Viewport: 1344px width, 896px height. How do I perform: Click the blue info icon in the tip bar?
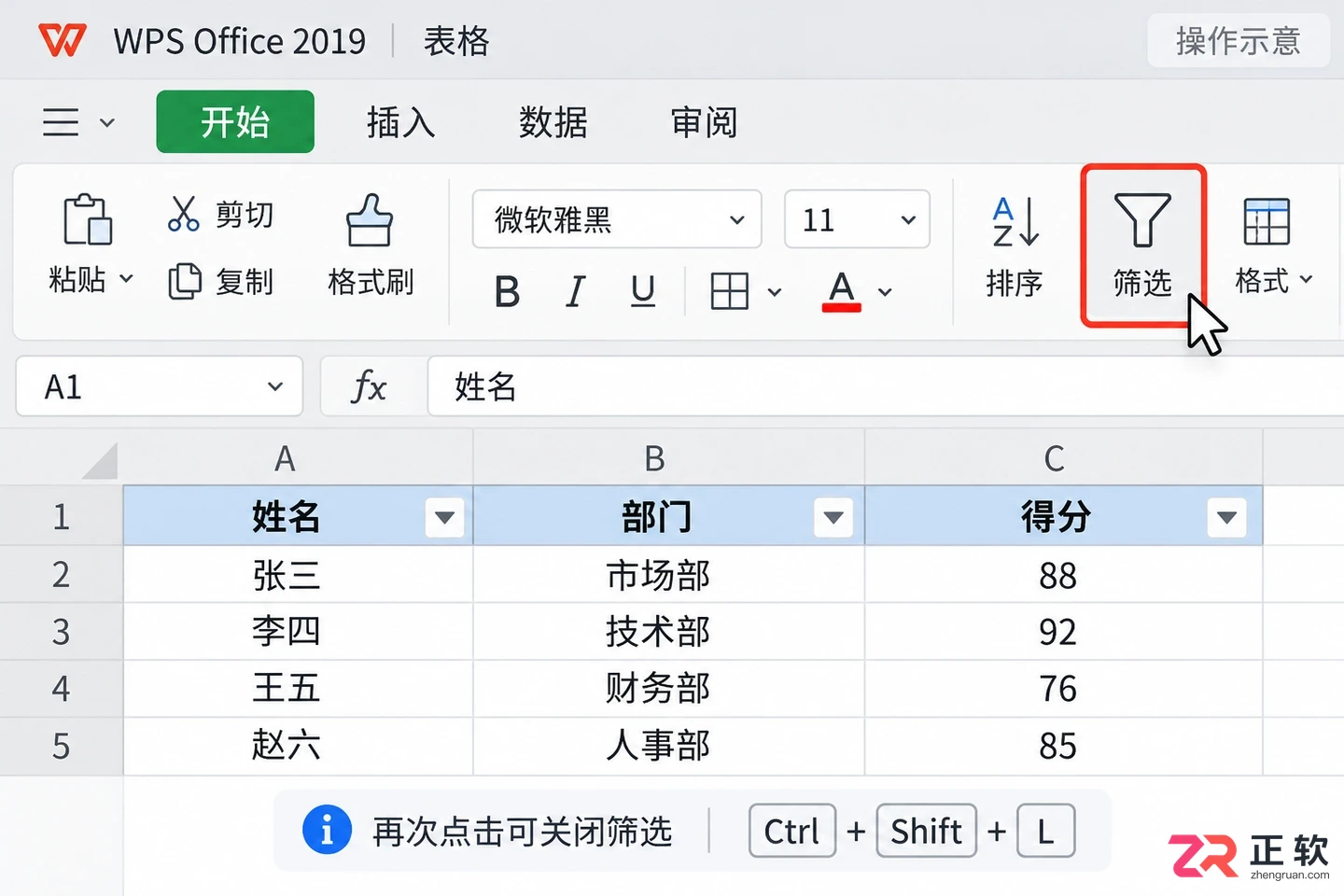pyautogui.click(x=327, y=830)
